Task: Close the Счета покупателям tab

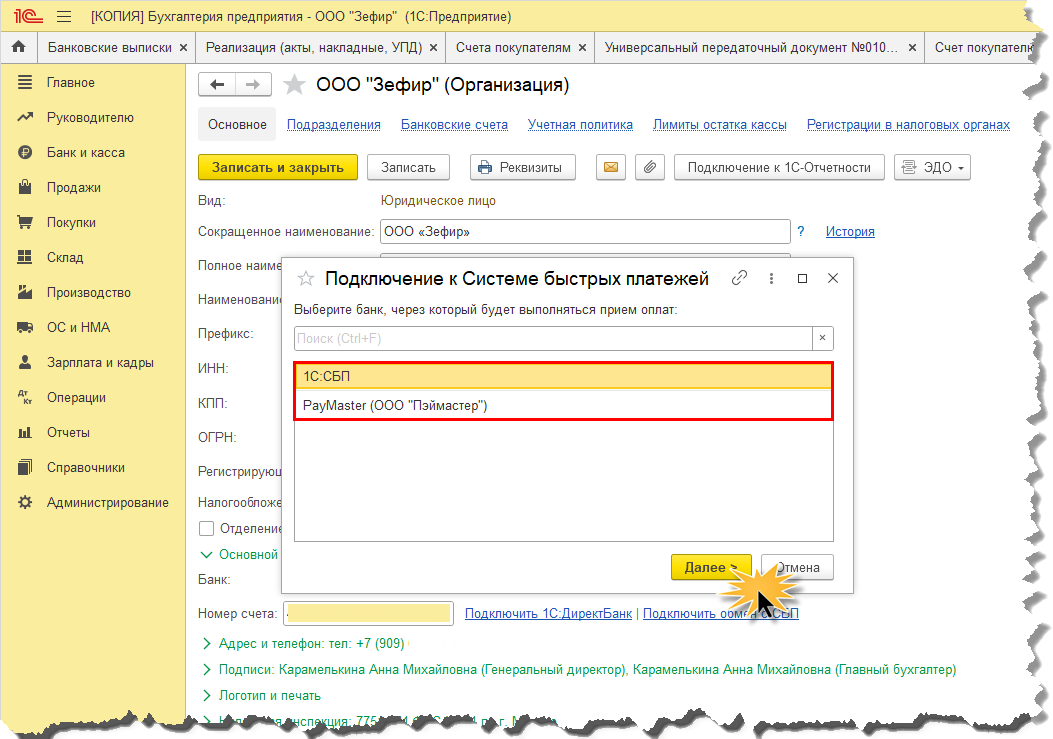Action: [582, 48]
